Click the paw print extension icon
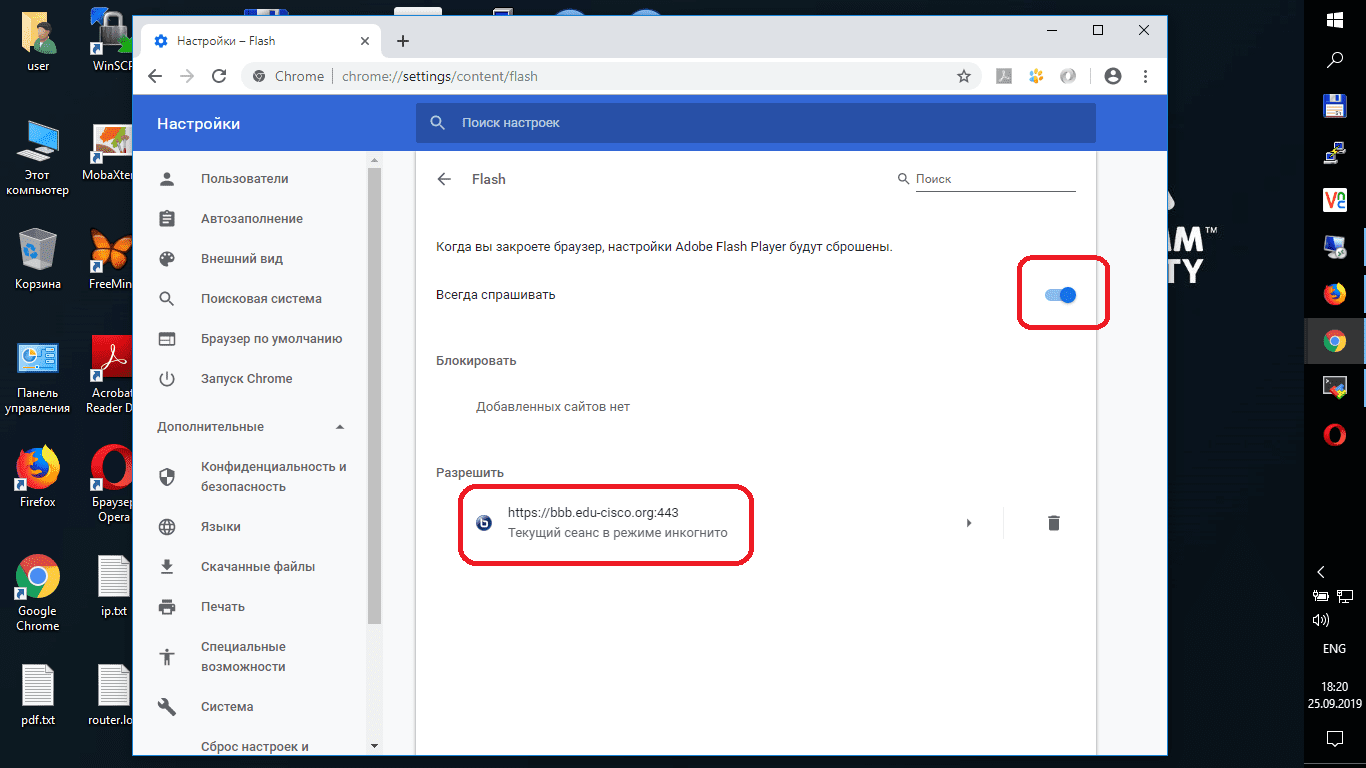 coord(1036,76)
